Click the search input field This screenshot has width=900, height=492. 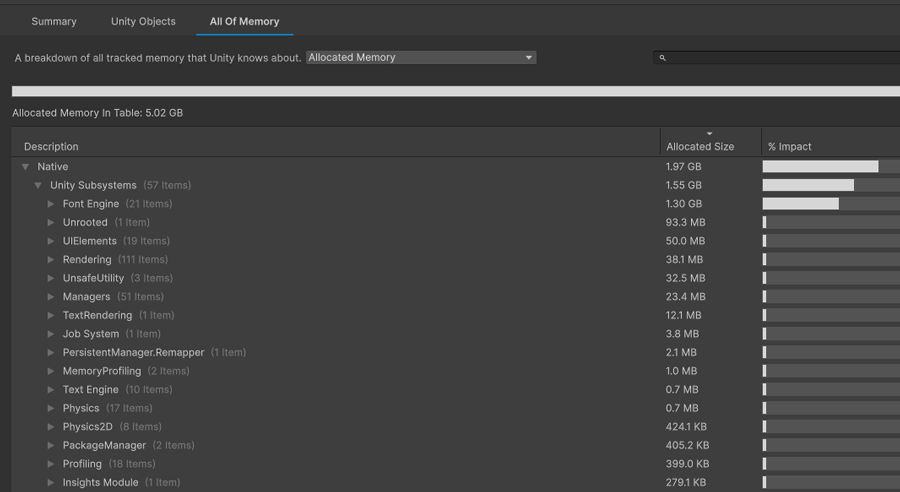click(780, 58)
